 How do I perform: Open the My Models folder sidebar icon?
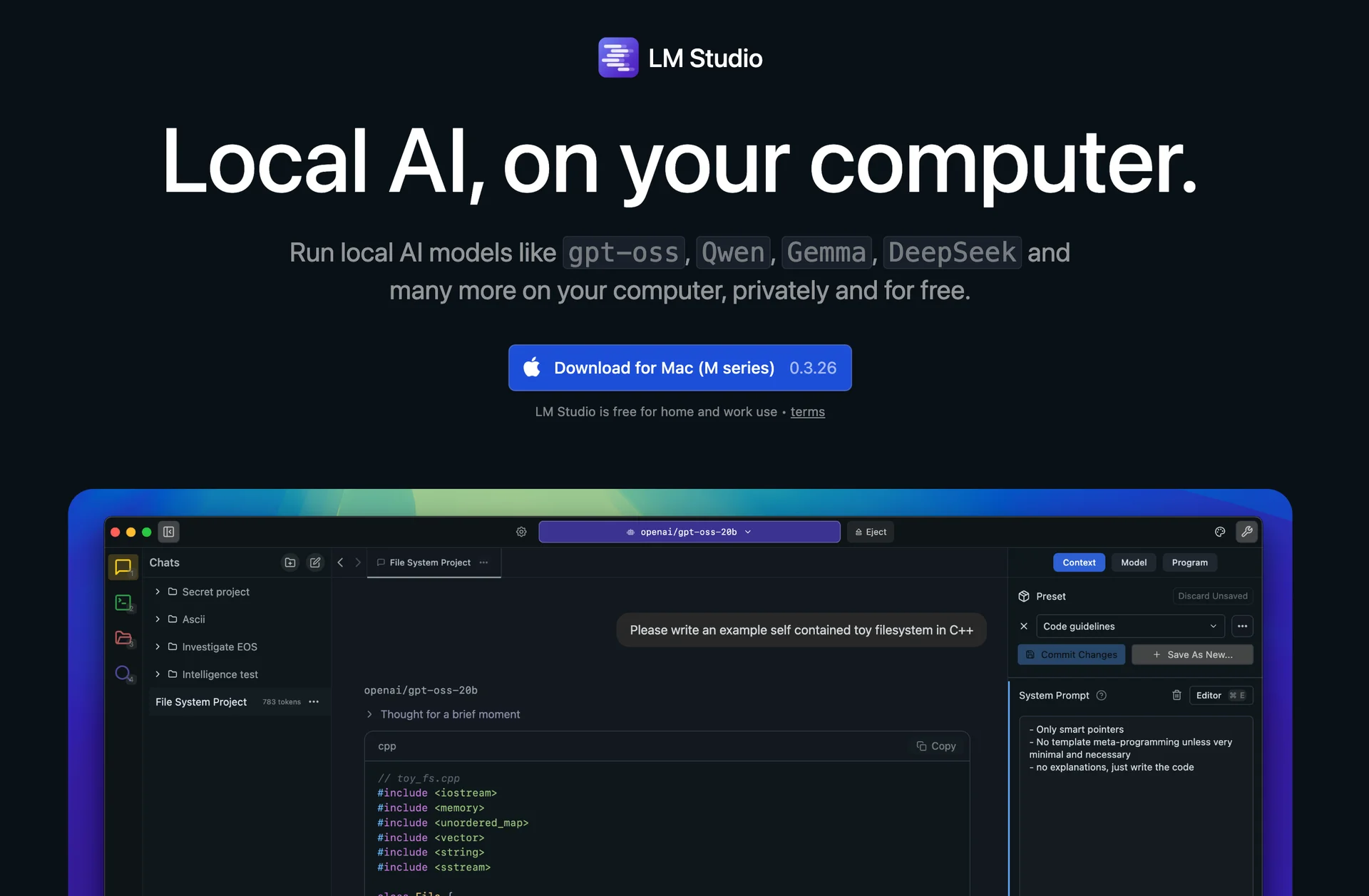point(123,638)
